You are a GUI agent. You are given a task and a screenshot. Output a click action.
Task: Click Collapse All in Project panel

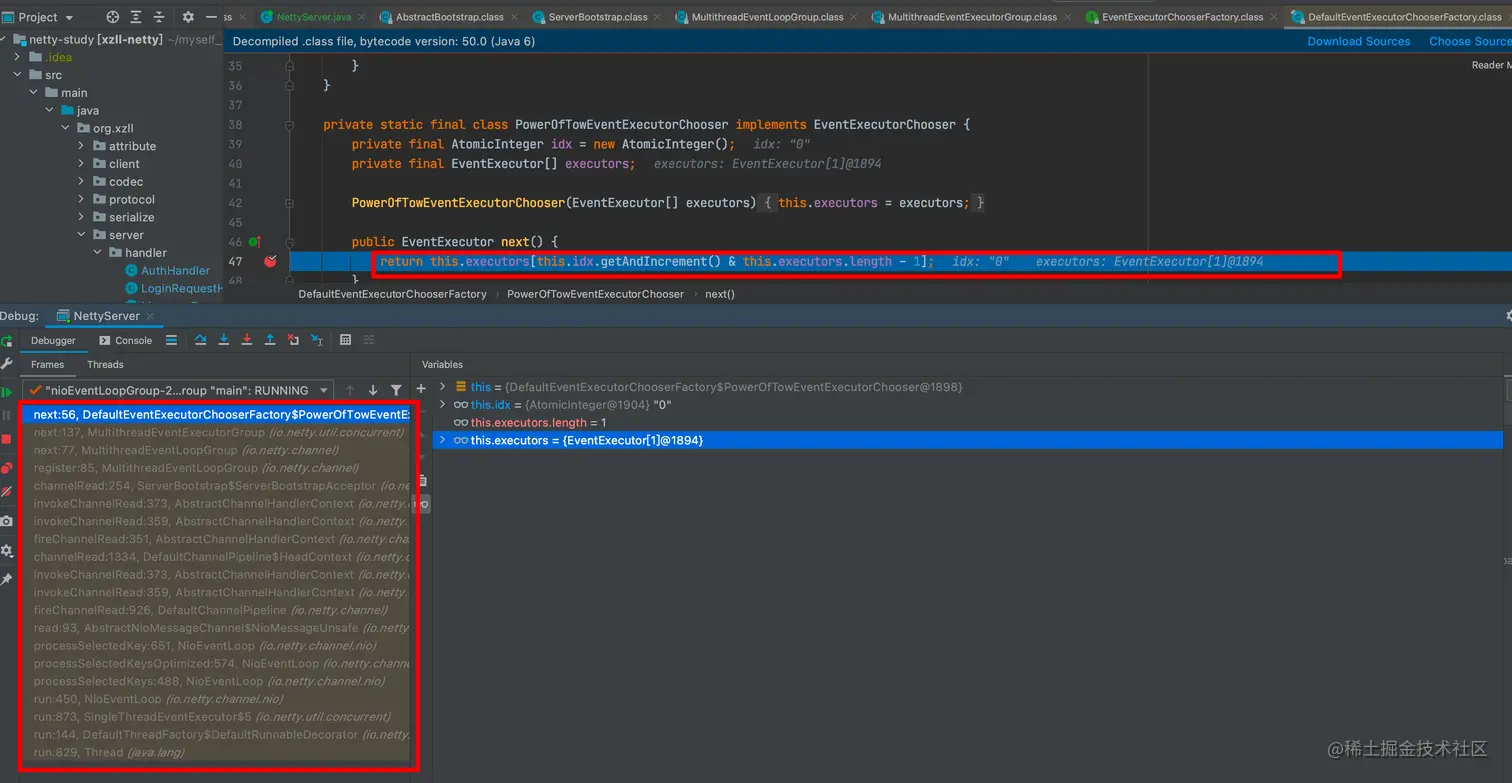[x=160, y=17]
